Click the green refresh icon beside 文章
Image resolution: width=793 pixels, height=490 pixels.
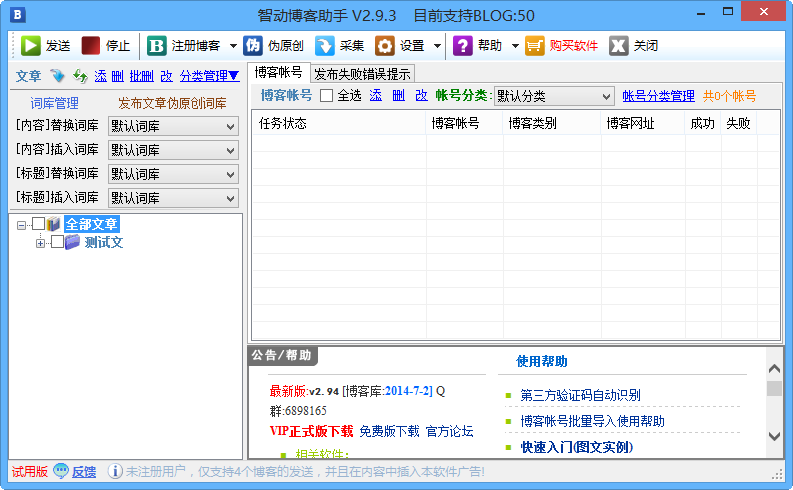(80, 76)
